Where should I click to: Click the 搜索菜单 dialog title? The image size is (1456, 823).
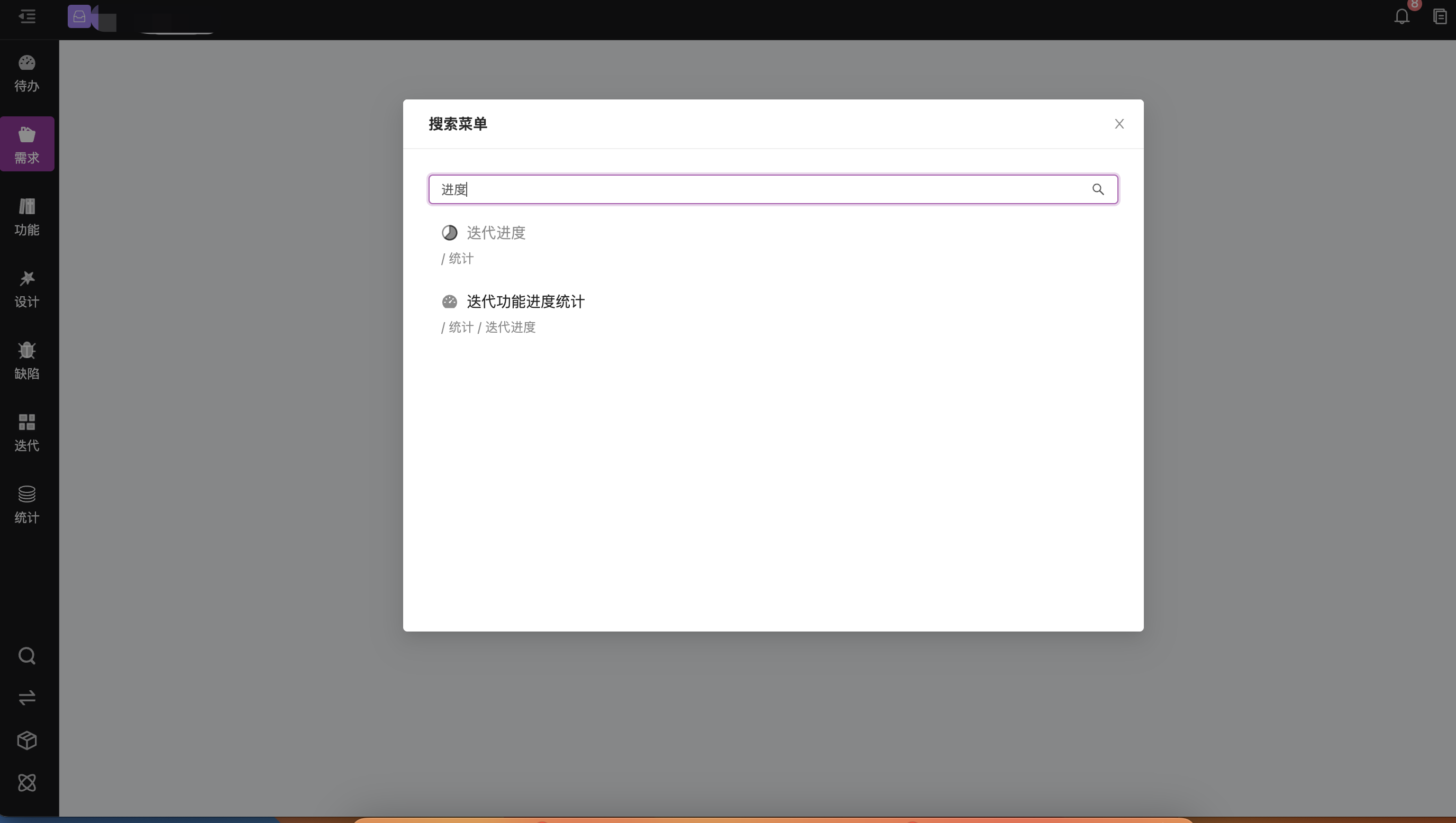click(458, 124)
